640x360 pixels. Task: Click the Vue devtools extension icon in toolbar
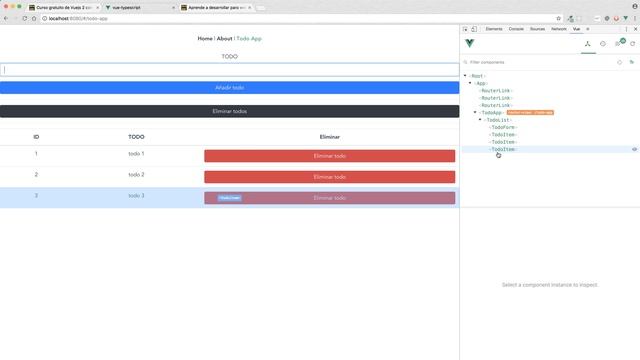coord(626,18)
